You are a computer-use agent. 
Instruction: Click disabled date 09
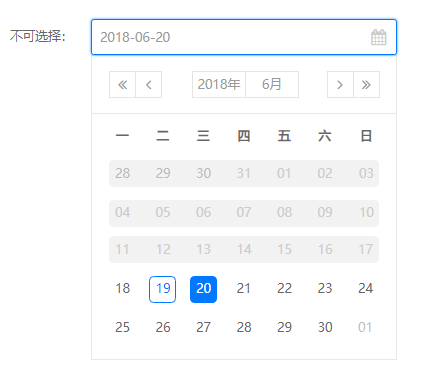(x=325, y=213)
